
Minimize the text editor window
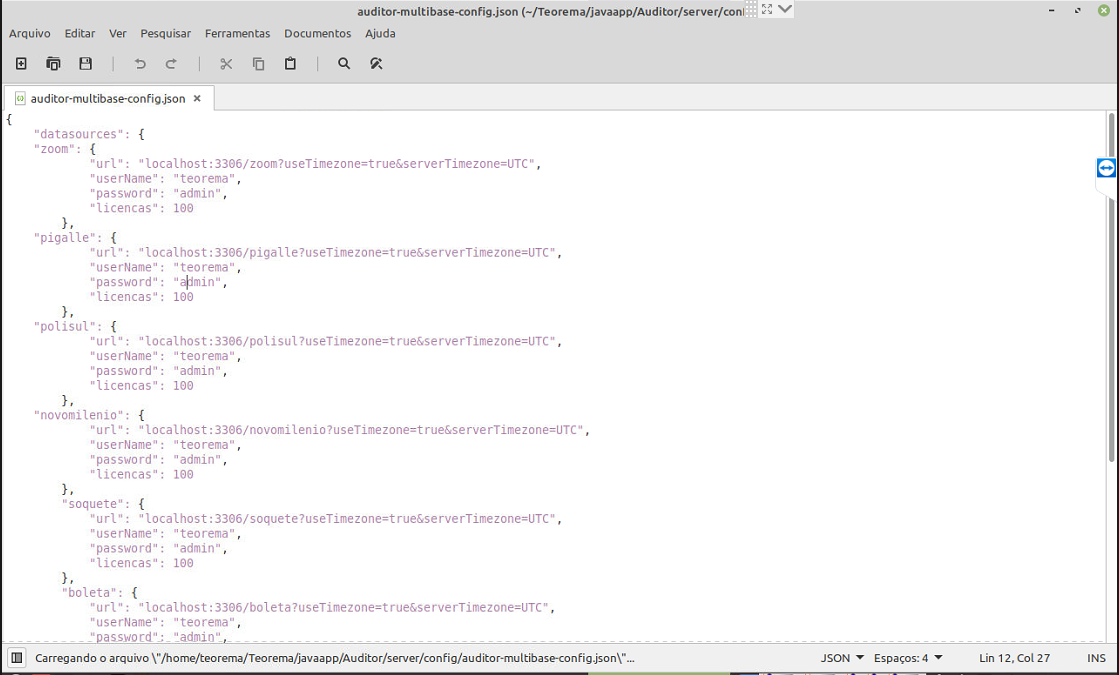(x=1052, y=11)
